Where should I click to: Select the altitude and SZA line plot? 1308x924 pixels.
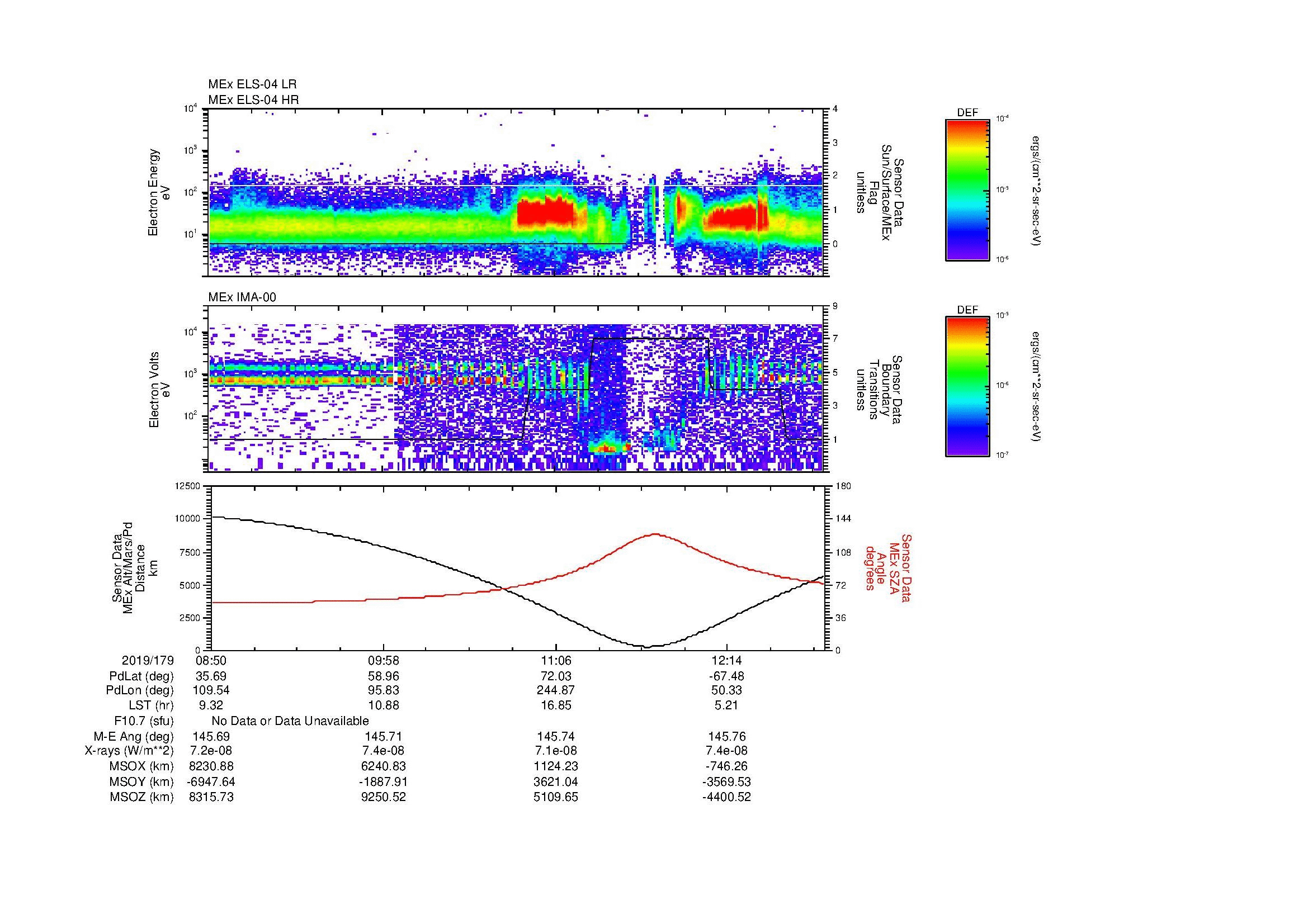(518, 567)
